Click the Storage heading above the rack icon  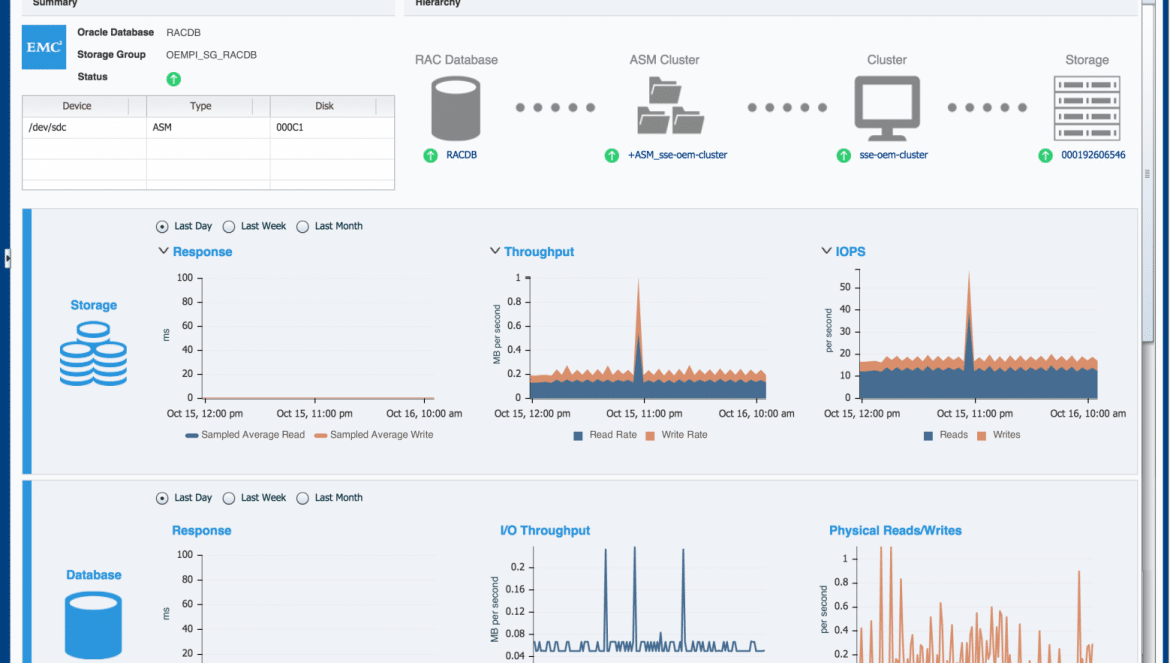click(1086, 60)
